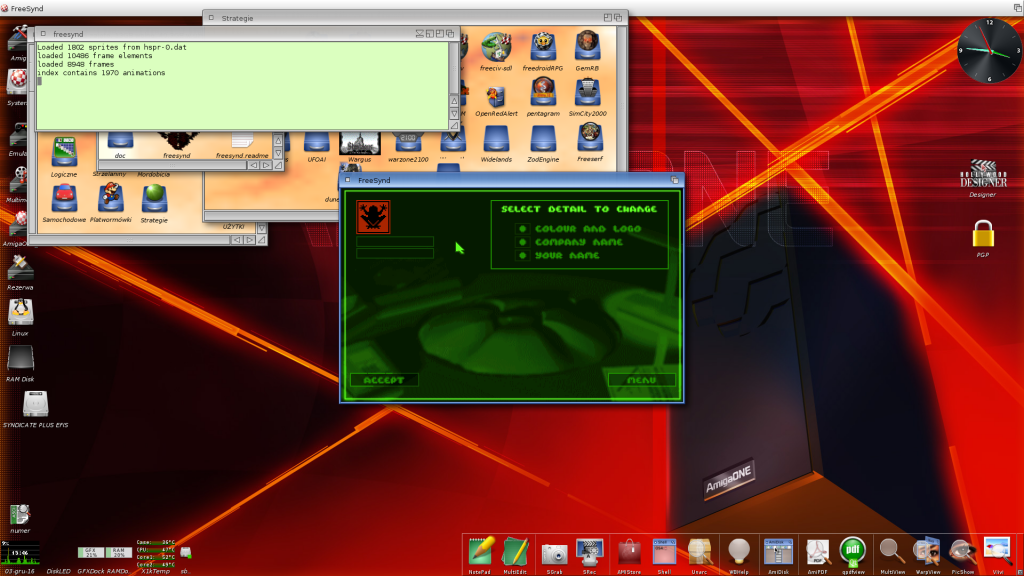Viewport: 1024px width, 576px height.
Task: Open the SYNDICATE PLUS EFIS disk icon
Action: point(35,406)
